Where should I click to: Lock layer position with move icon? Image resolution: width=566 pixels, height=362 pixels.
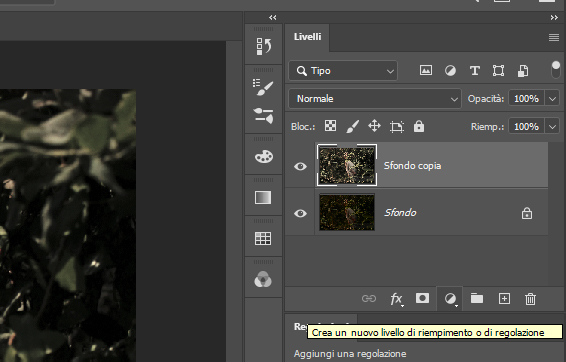coord(374,126)
